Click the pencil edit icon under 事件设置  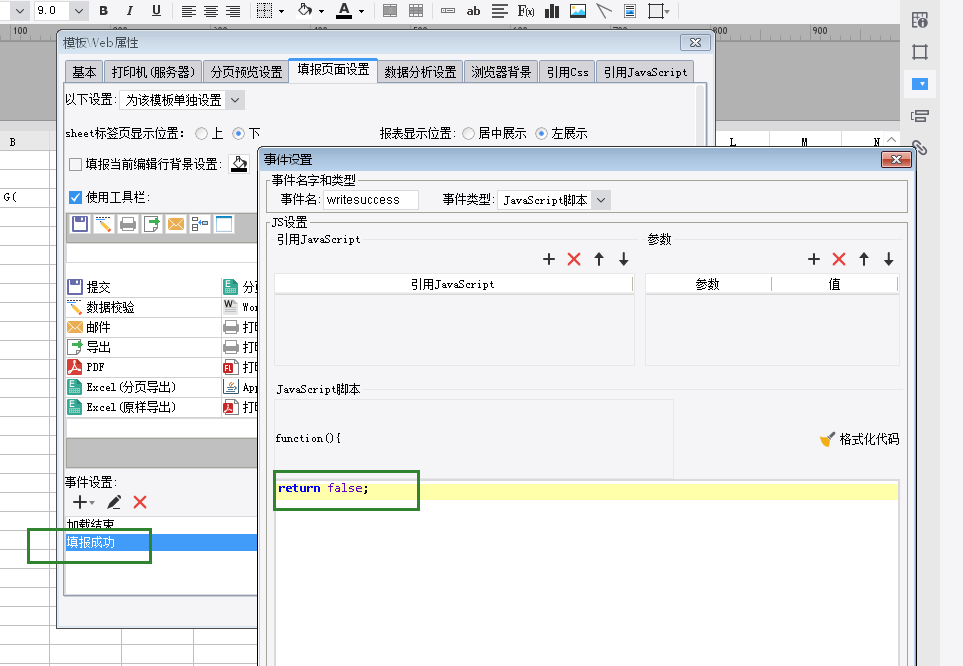(114, 502)
